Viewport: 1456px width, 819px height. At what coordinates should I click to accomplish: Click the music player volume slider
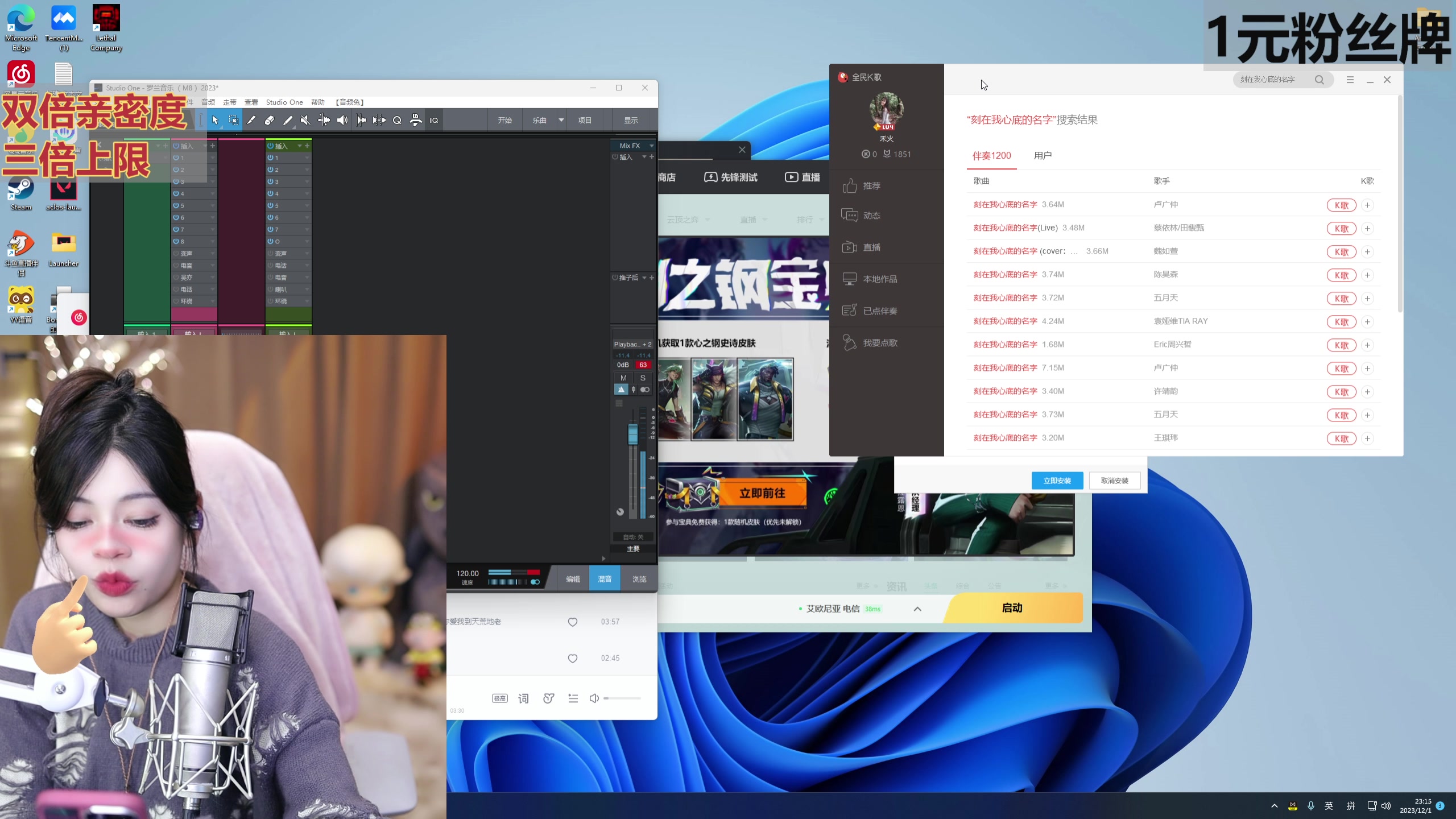pyautogui.click(x=622, y=698)
